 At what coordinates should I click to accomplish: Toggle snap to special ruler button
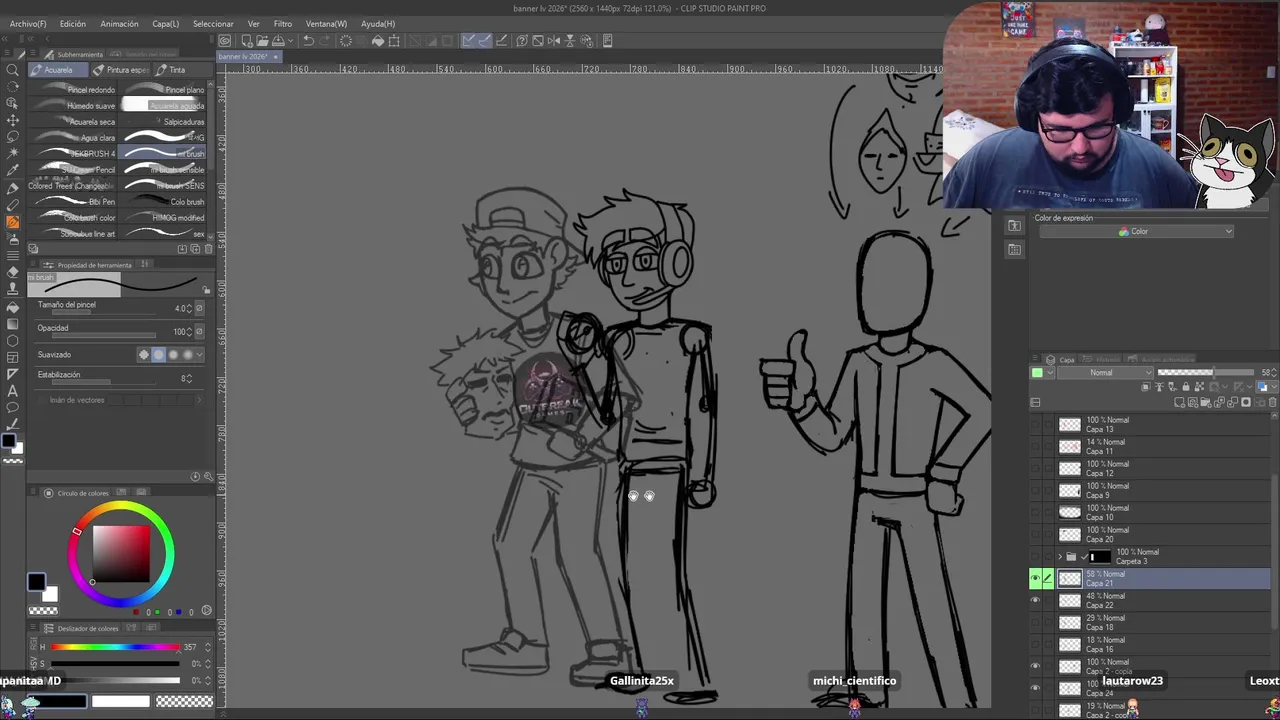[485, 41]
